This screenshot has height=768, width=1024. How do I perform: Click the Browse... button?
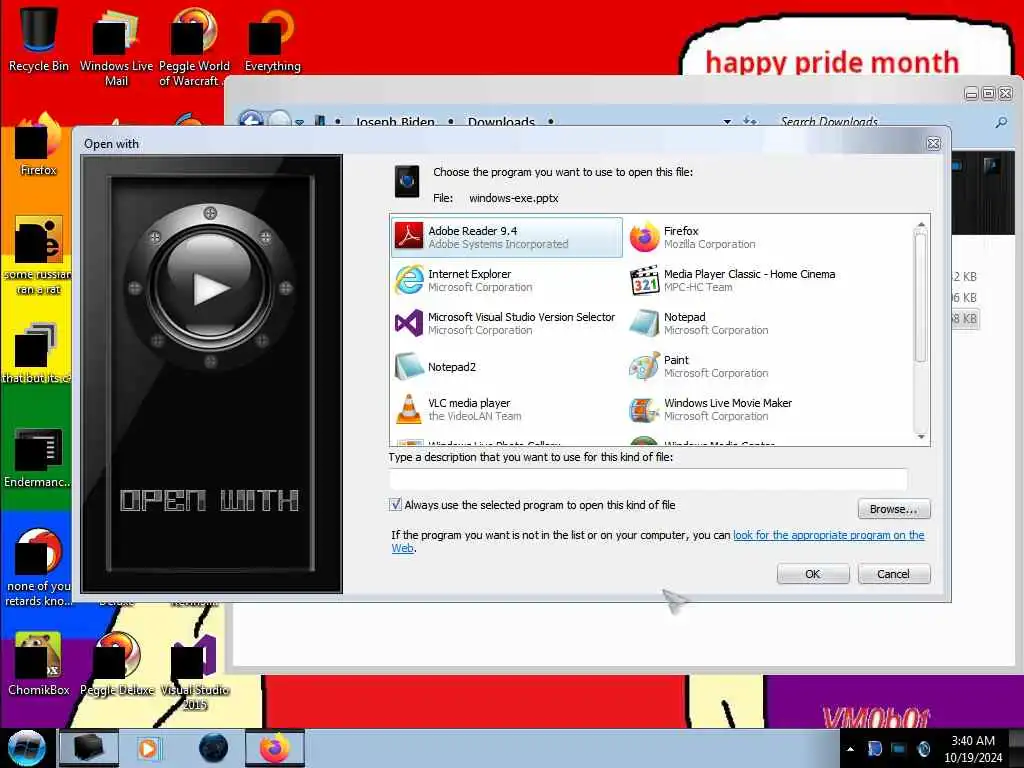point(893,509)
